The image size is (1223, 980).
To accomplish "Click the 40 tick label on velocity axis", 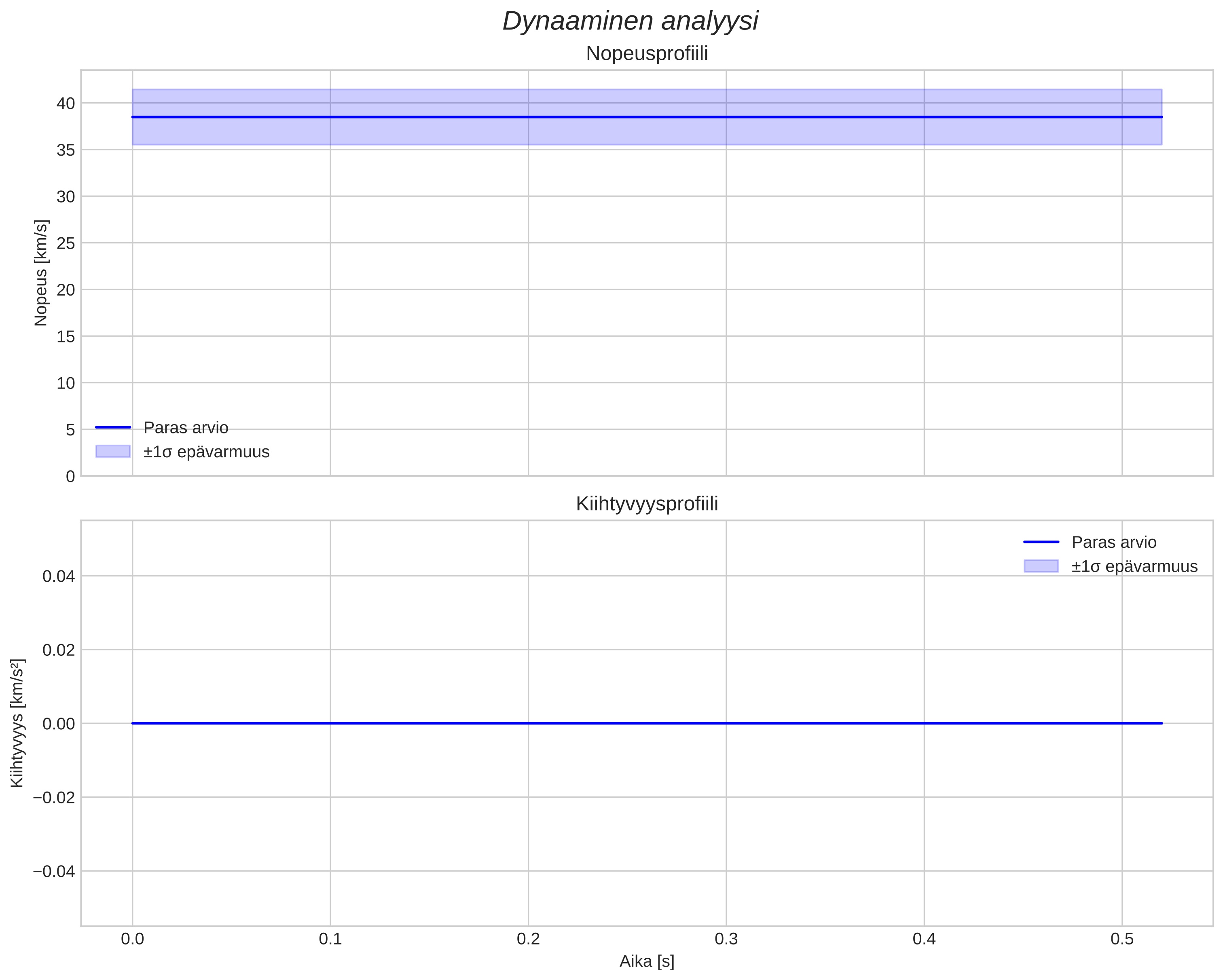I will coord(66,103).
